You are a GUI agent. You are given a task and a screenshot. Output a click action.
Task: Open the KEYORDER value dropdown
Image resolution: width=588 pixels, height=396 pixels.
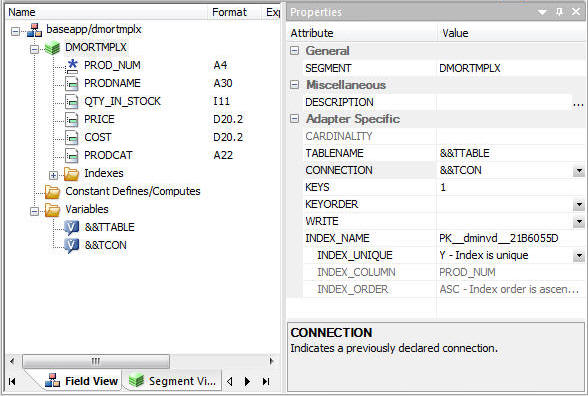coord(579,205)
